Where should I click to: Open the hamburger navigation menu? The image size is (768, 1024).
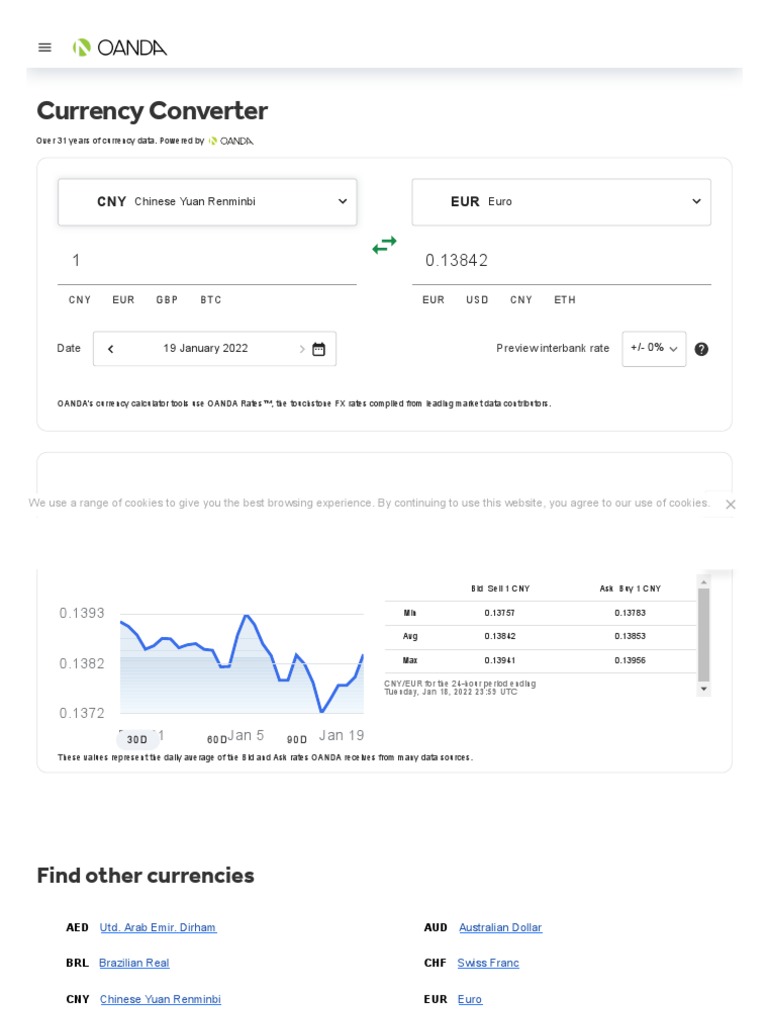[44, 48]
